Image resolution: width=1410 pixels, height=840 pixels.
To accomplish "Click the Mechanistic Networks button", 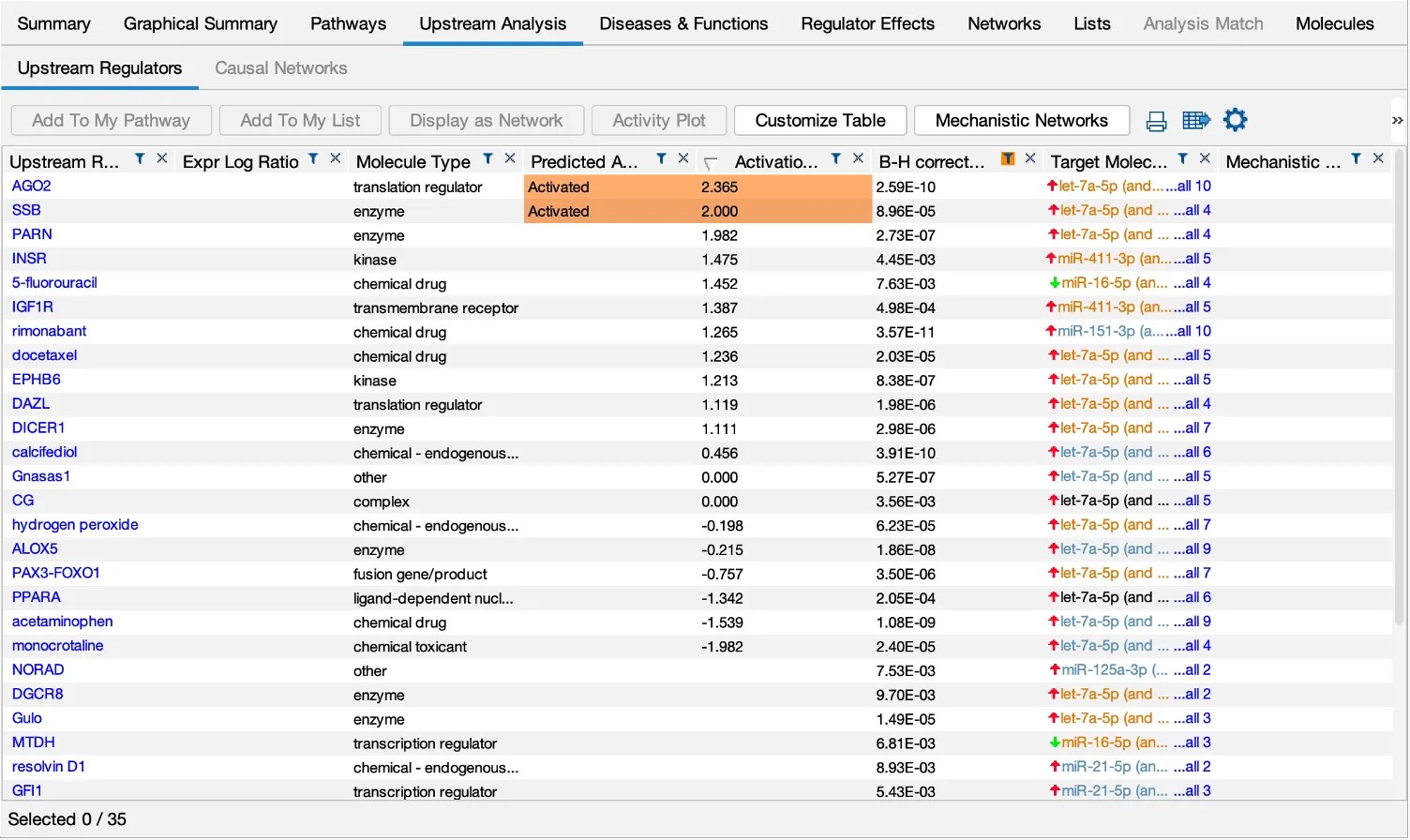I will click(1021, 121).
